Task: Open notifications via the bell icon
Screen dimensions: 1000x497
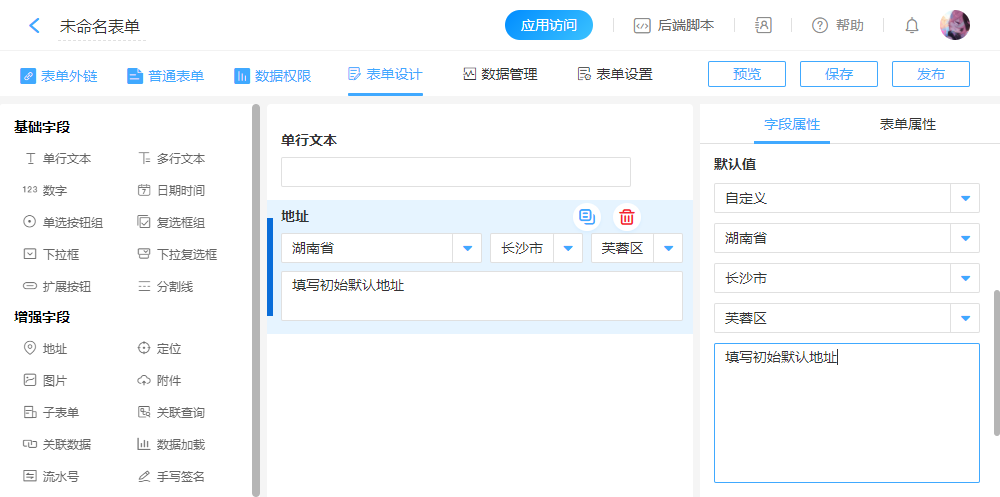Action: tap(911, 26)
